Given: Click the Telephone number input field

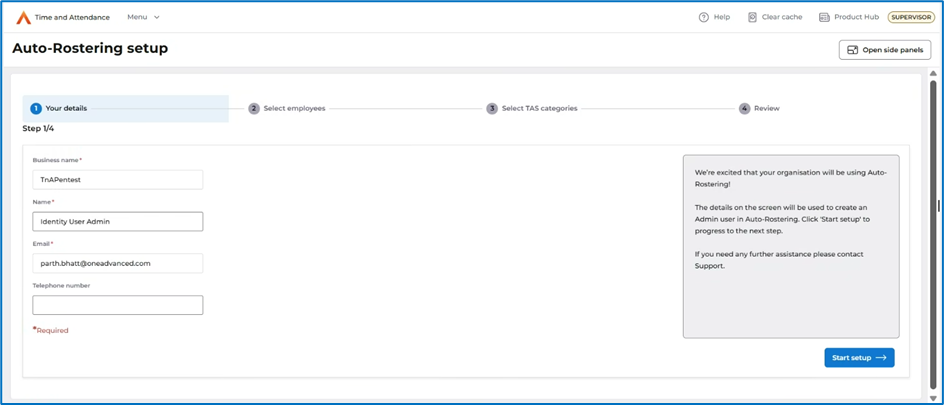Looking at the screenshot, I should point(117,305).
